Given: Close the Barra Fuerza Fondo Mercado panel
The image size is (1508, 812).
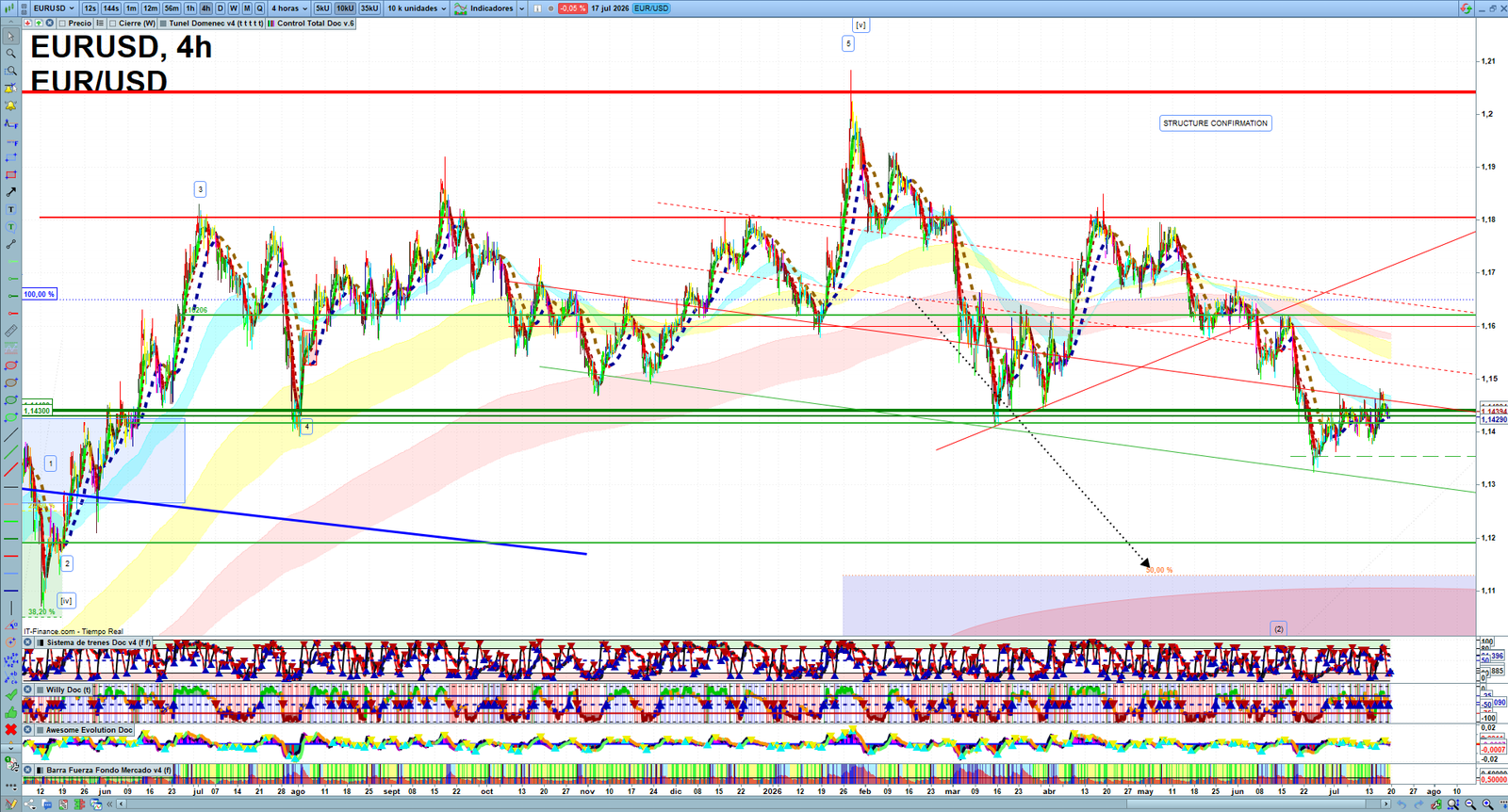Looking at the screenshot, I should click(27, 770).
